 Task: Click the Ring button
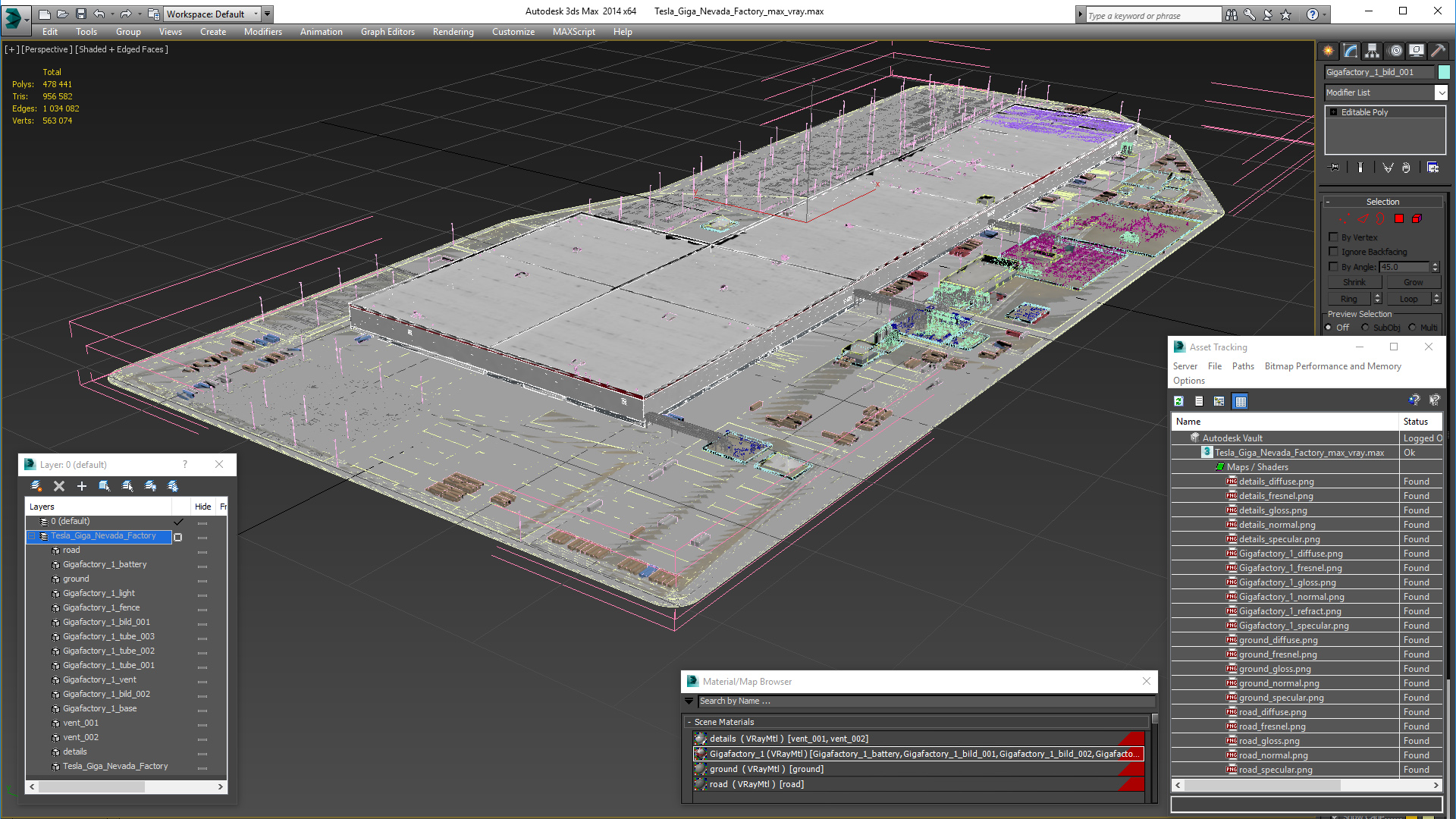[1349, 299]
